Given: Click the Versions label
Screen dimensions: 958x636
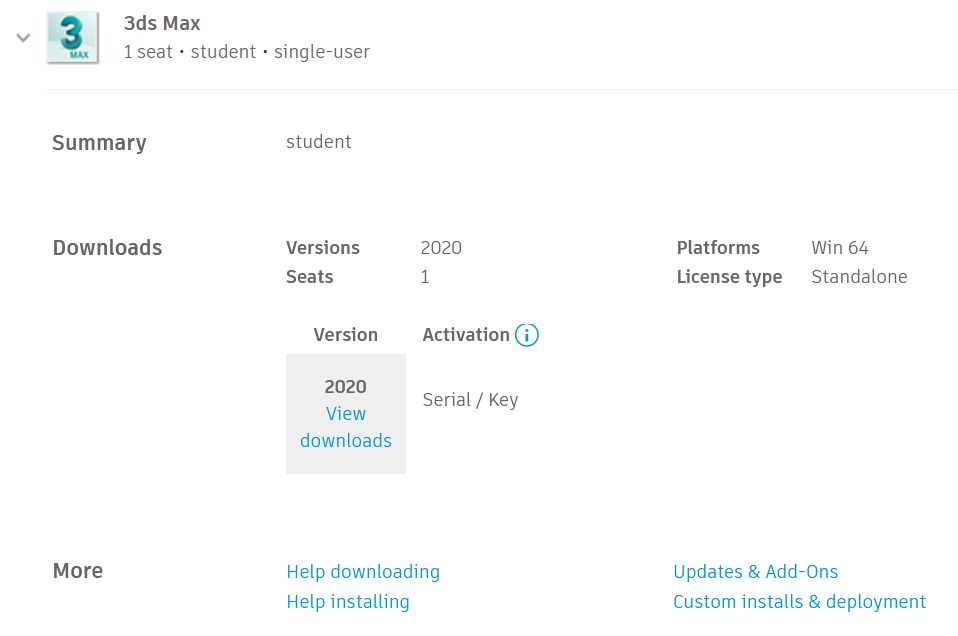Looking at the screenshot, I should coord(323,247).
